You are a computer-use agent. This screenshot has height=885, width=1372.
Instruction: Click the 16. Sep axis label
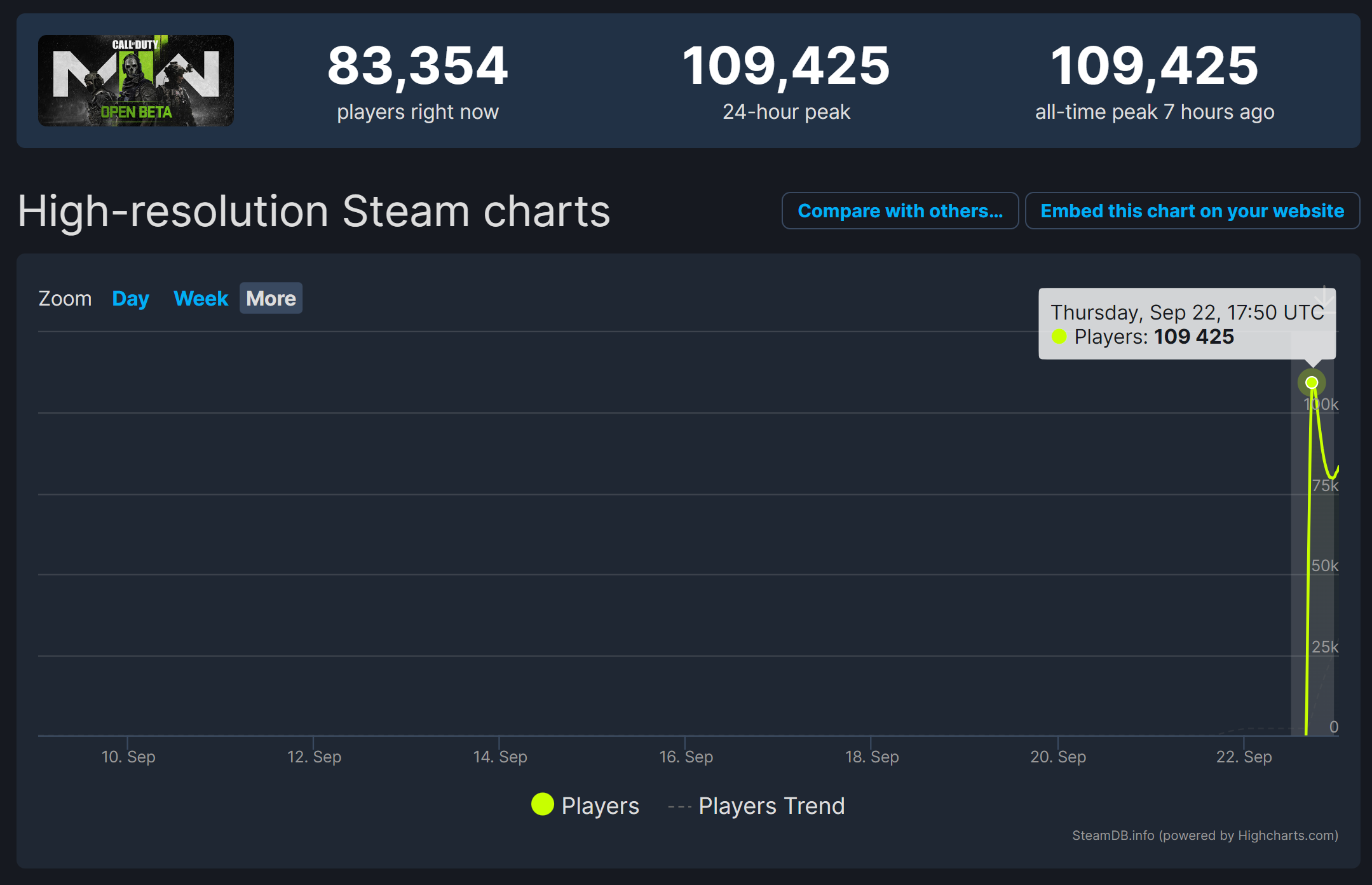[686, 757]
